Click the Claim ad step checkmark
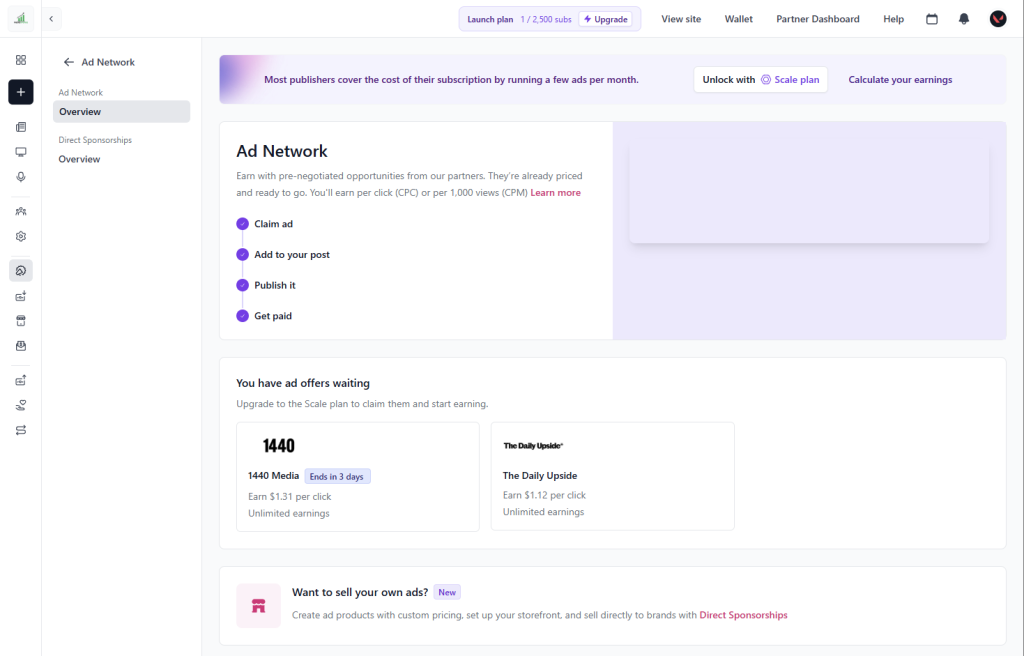 (242, 224)
